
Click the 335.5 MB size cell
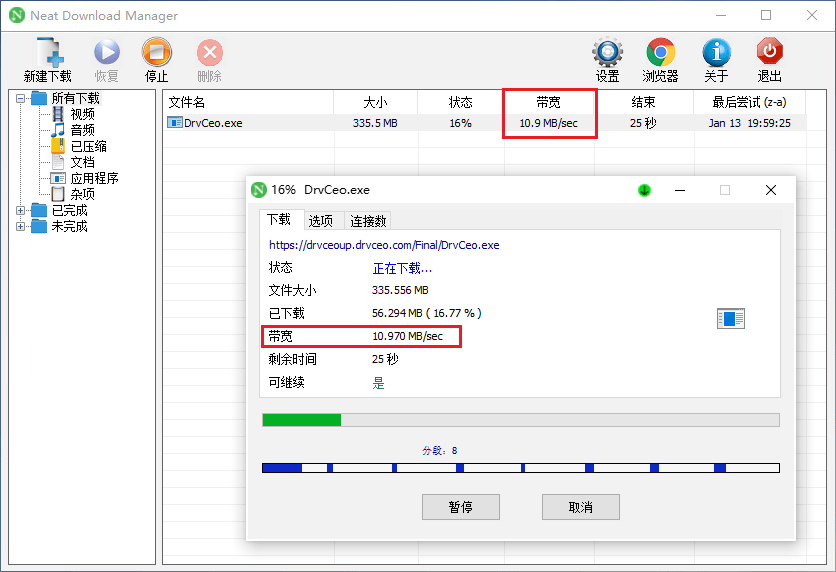point(375,123)
